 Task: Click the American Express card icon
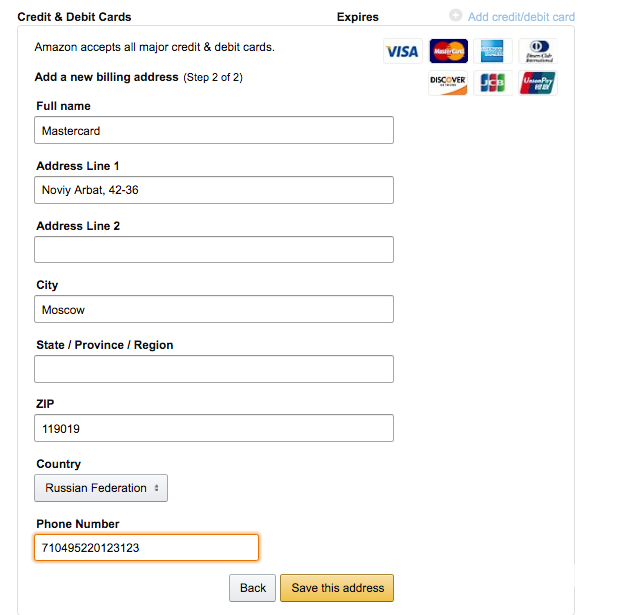click(493, 51)
